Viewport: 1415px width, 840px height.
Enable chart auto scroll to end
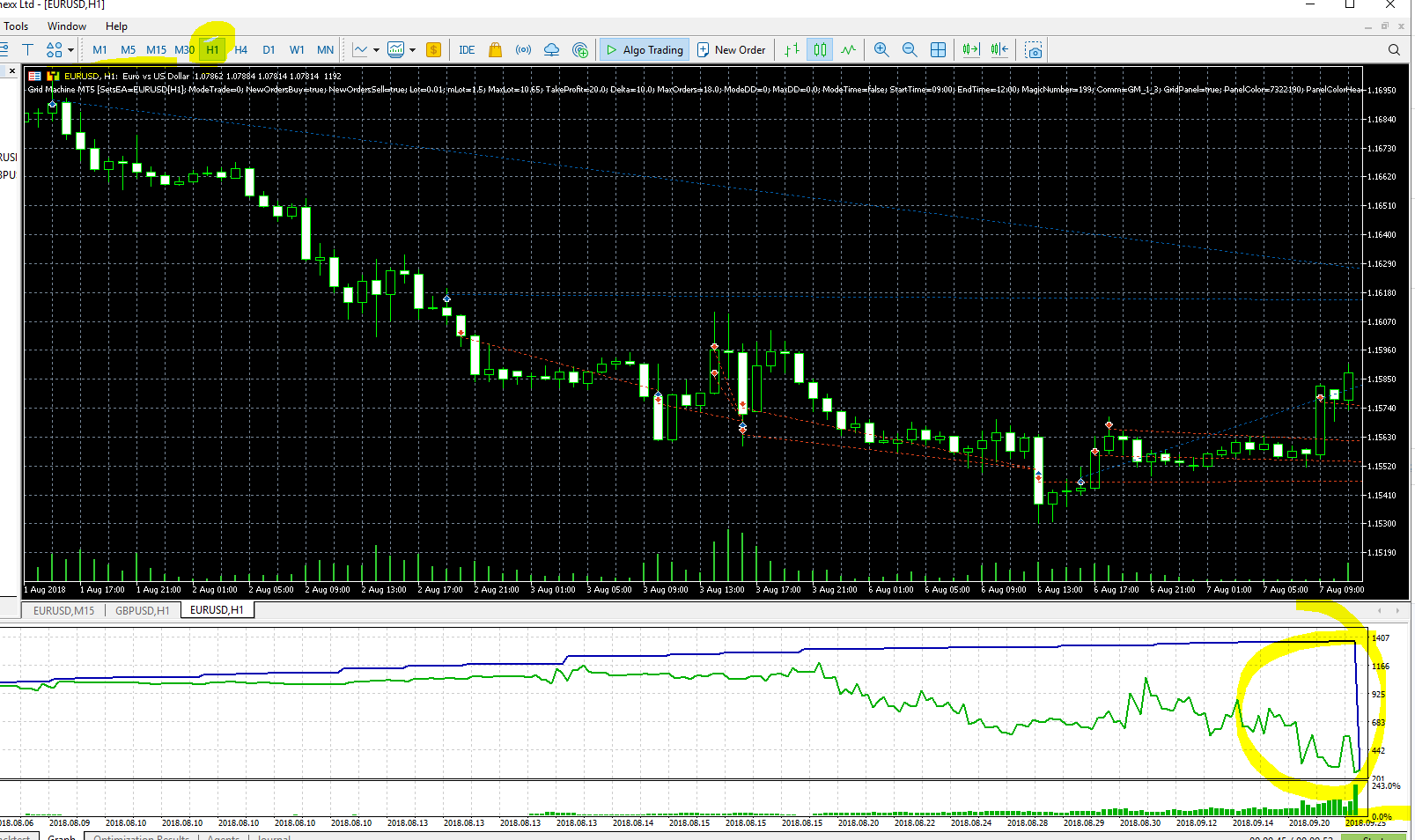pyautogui.click(x=970, y=50)
